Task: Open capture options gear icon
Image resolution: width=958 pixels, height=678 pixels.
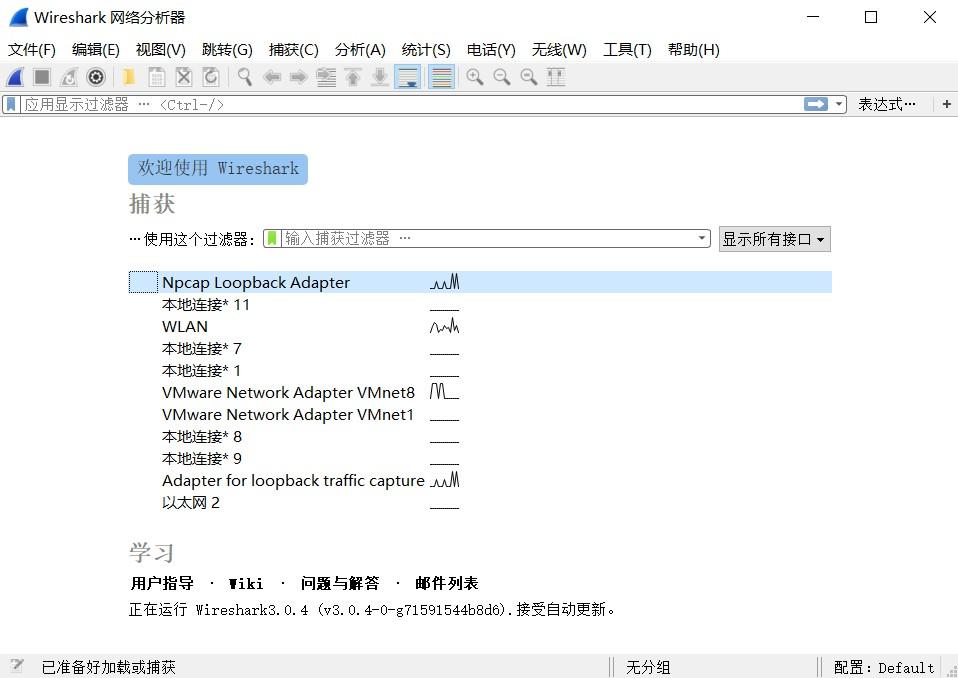Action: 96,77
